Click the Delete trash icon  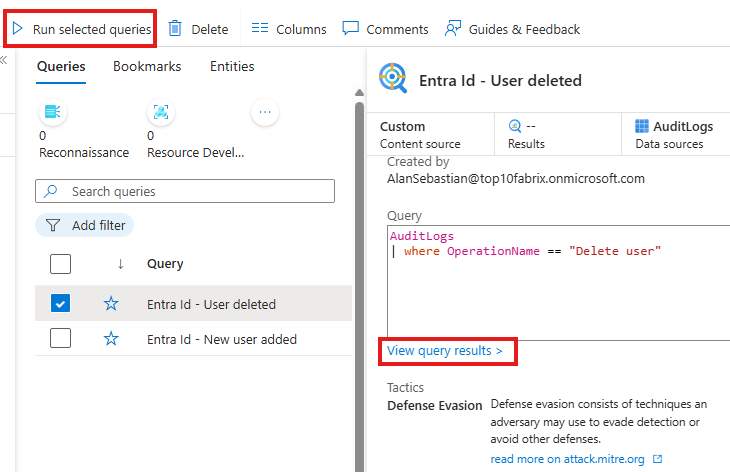pyautogui.click(x=175, y=28)
